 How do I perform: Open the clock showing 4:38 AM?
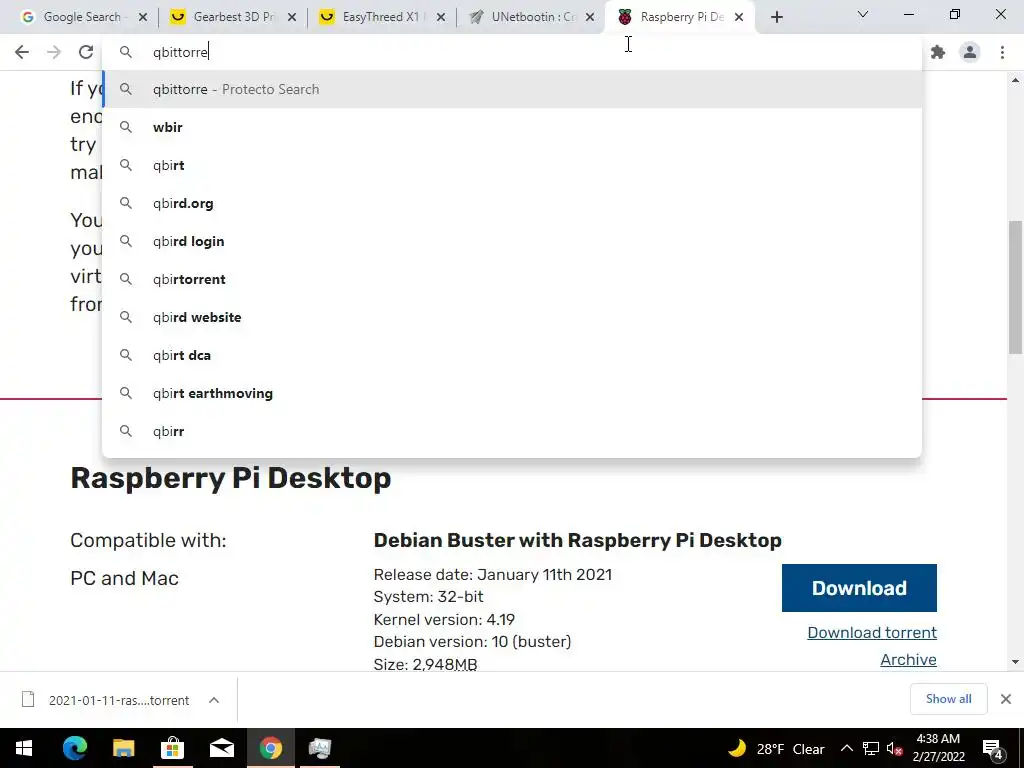[938, 748]
